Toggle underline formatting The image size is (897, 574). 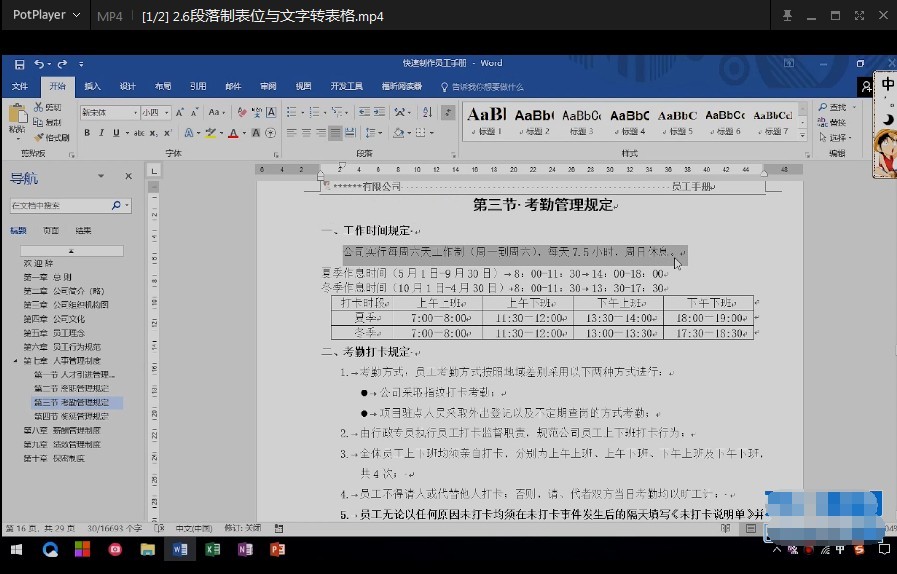(x=116, y=133)
